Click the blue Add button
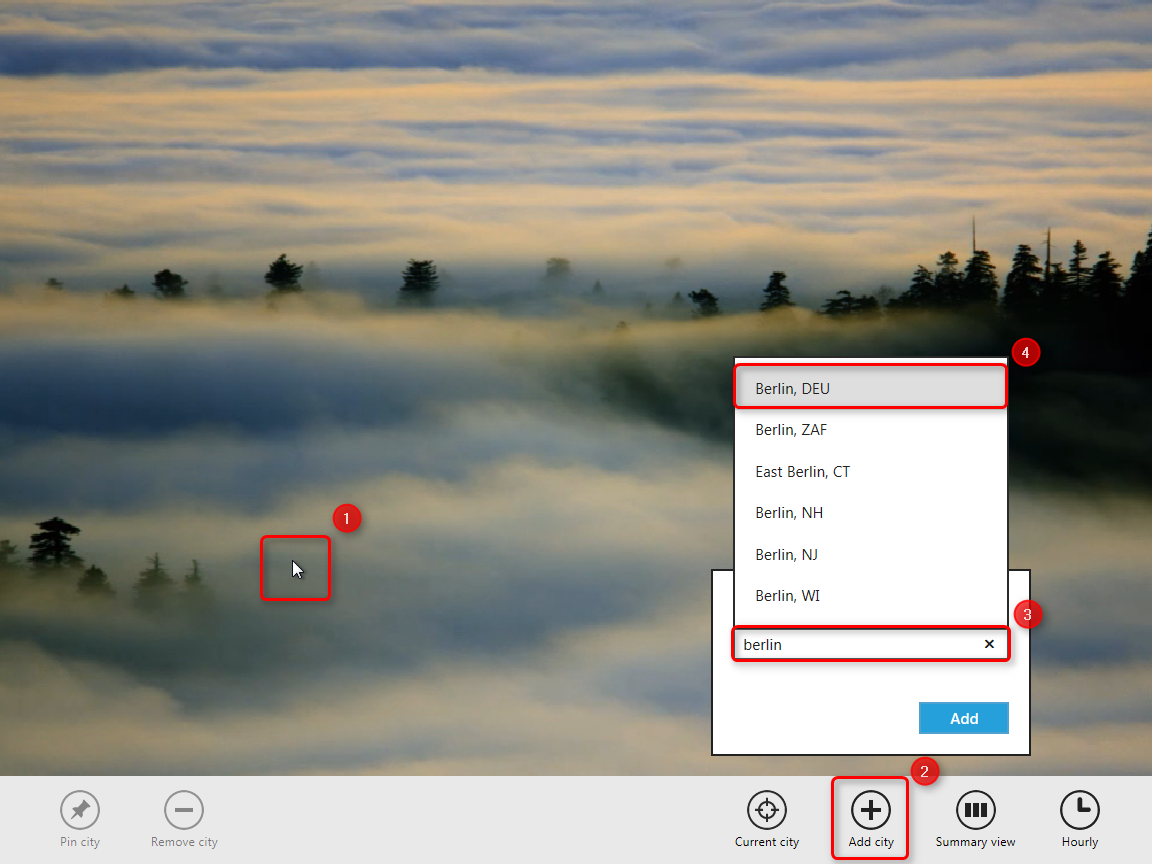 [963, 718]
